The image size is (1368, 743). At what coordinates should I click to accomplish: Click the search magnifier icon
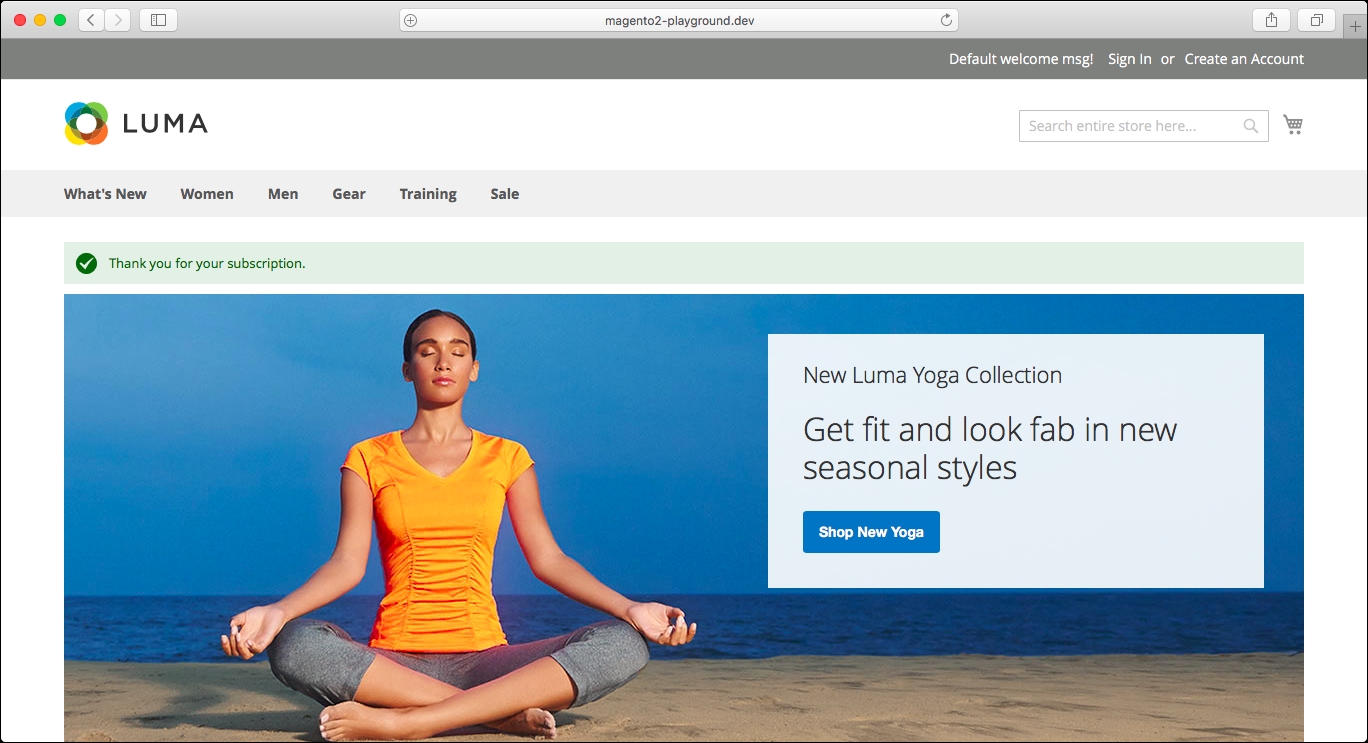(x=1251, y=126)
